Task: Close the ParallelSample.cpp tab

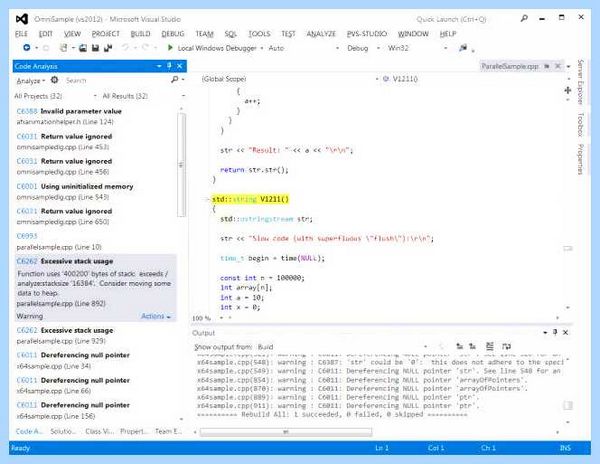Action: point(558,66)
